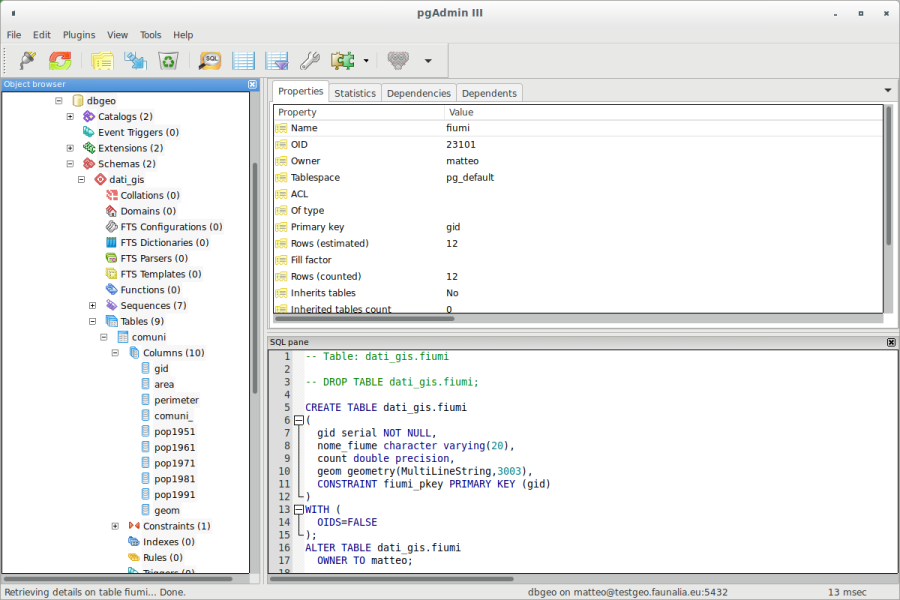Screen dimensions: 900x600
Task: View data in the selected table
Action: tap(243, 61)
